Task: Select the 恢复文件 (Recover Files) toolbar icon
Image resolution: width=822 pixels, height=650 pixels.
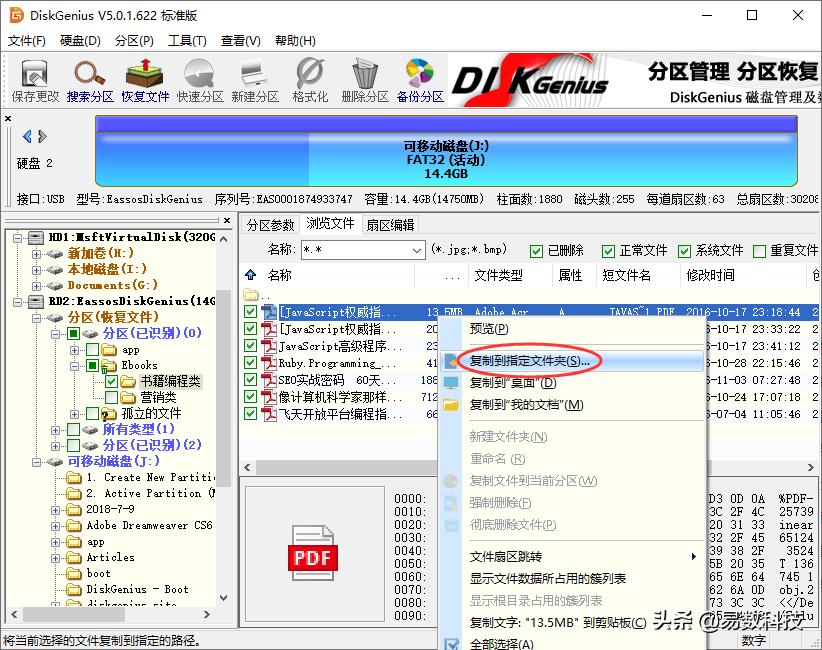Action: point(145,78)
